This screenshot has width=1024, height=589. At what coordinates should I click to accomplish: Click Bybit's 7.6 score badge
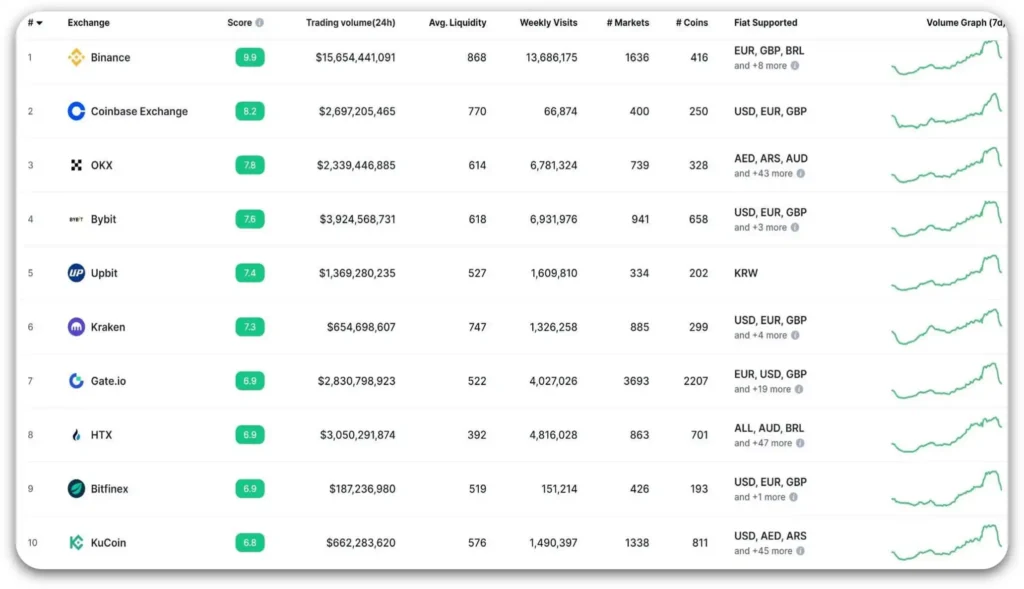pyautogui.click(x=250, y=219)
